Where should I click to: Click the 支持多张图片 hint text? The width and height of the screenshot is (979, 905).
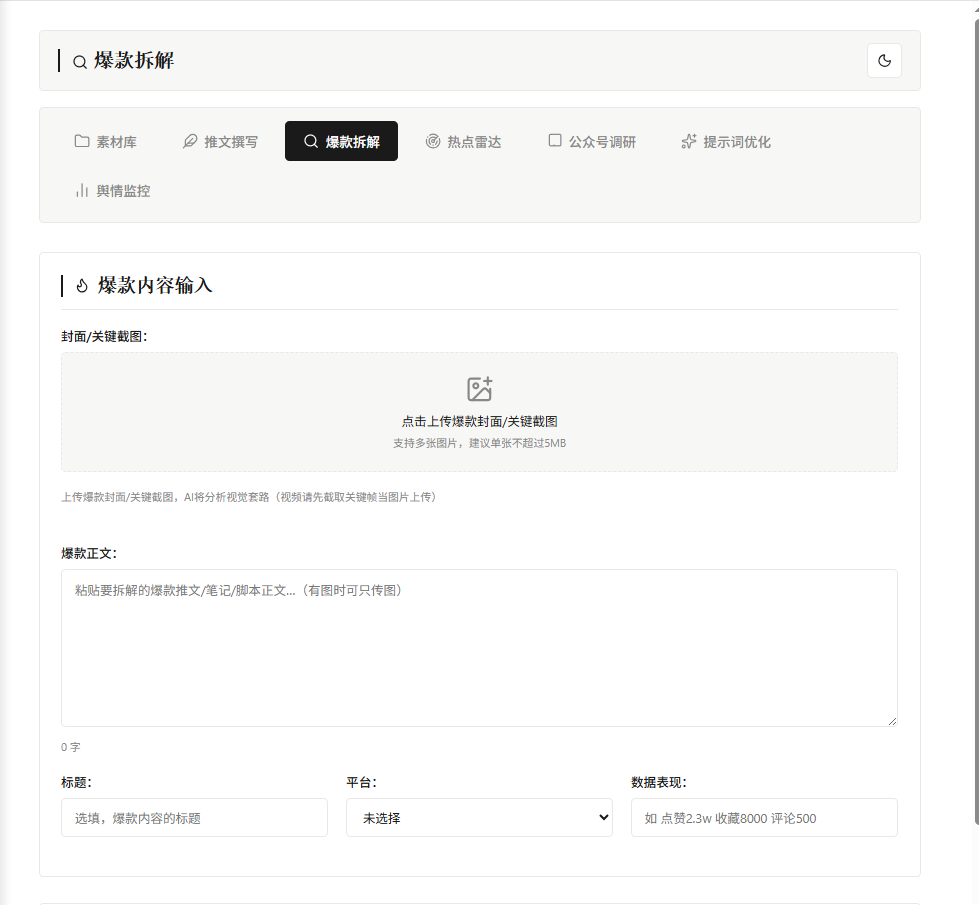tap(480, 443)
